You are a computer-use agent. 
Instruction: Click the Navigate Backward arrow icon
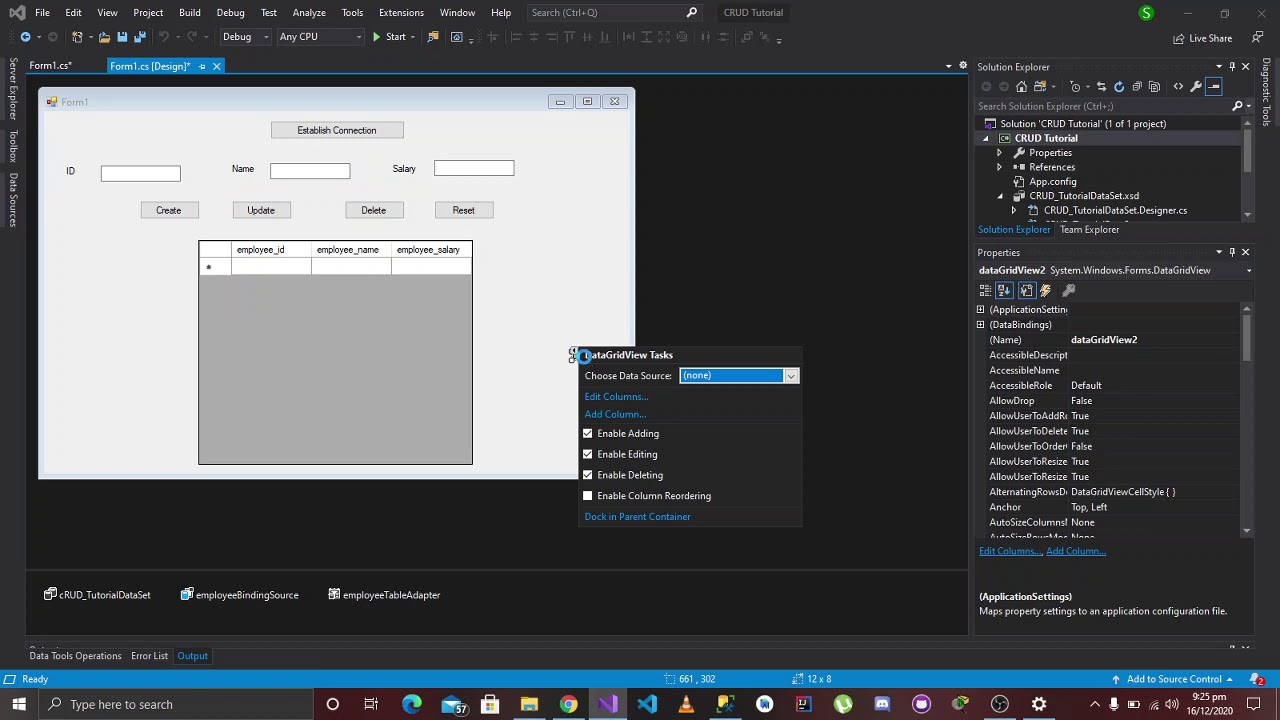[x=25, y=37]
